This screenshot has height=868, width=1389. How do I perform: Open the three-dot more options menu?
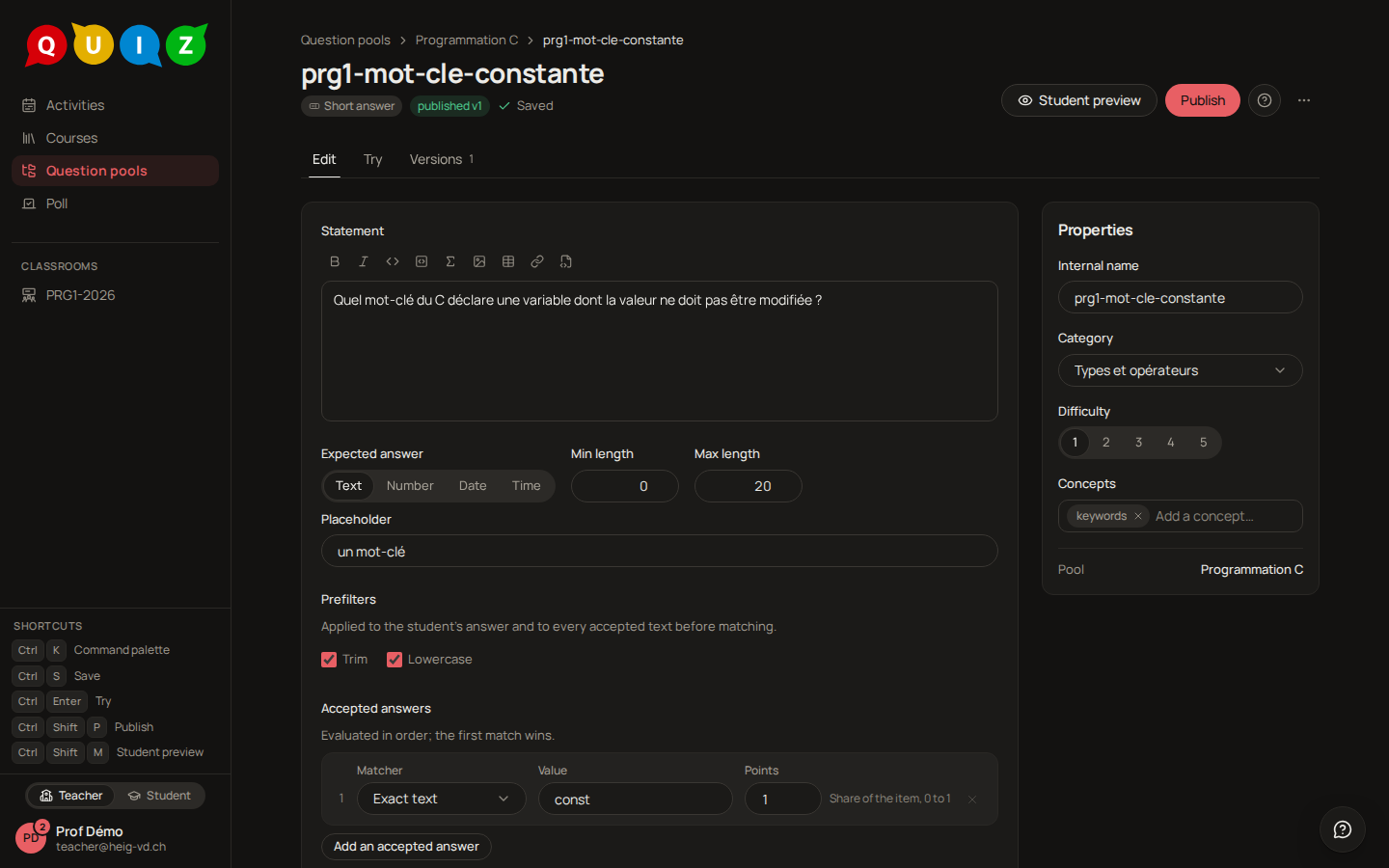[1304, 100]
